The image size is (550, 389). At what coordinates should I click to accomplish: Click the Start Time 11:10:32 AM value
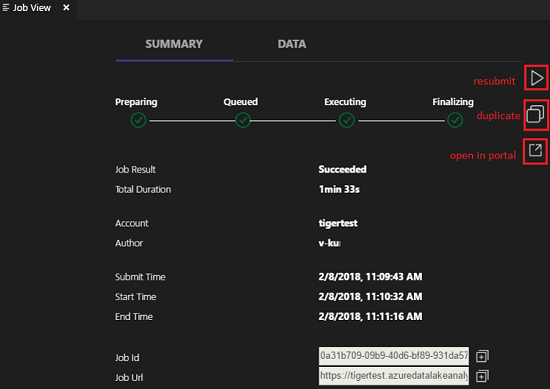point(370,297)
